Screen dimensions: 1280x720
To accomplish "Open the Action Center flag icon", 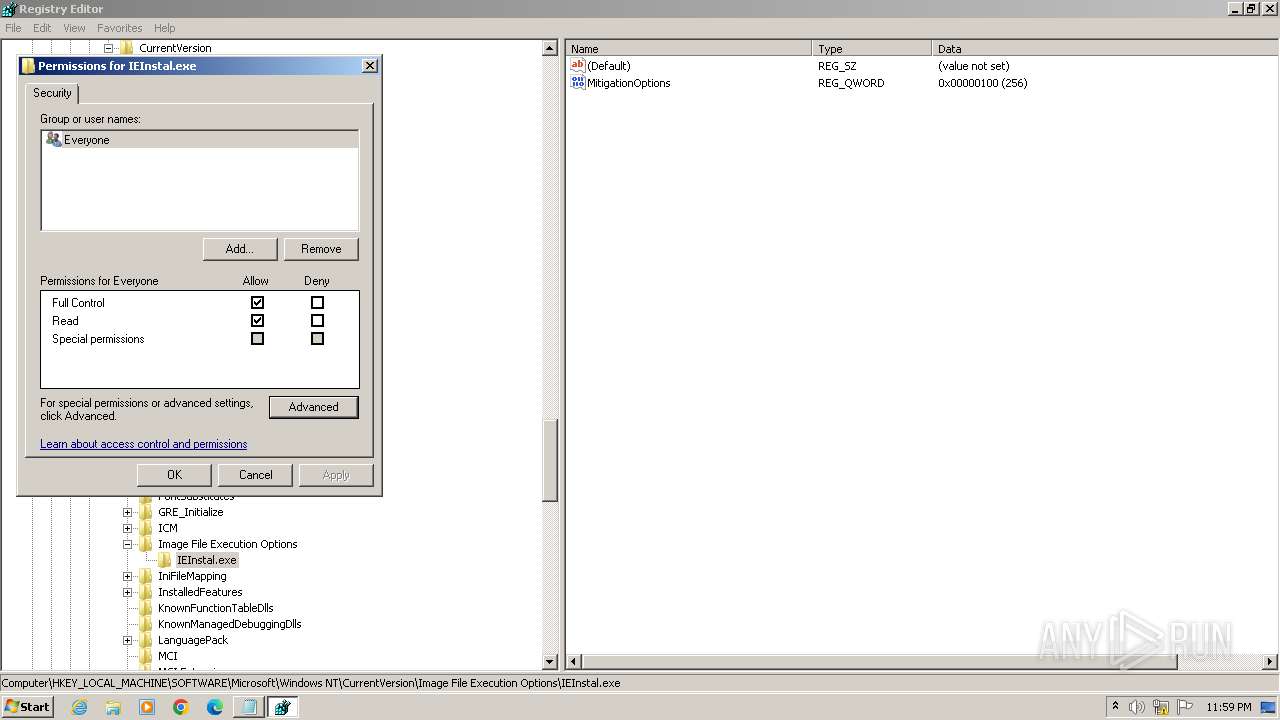I will pyautogui.click(x=1185, y=707).
